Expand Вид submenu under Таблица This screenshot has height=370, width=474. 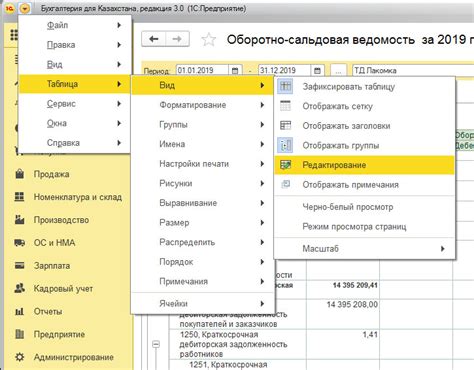pyautogui.click(x=203, y=85)
